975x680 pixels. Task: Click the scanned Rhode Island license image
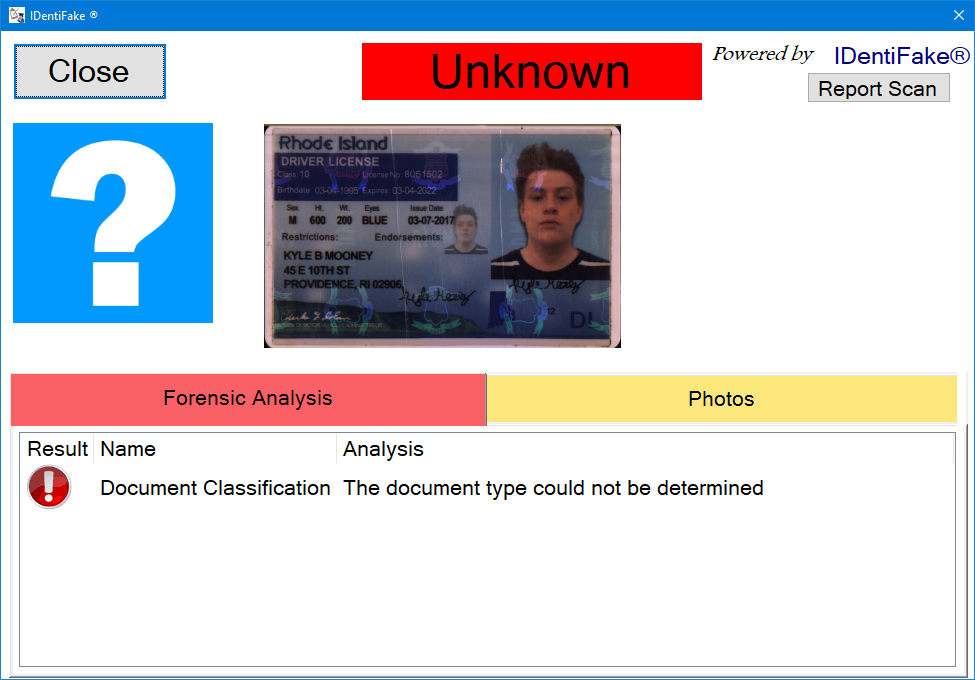[442, 236]
